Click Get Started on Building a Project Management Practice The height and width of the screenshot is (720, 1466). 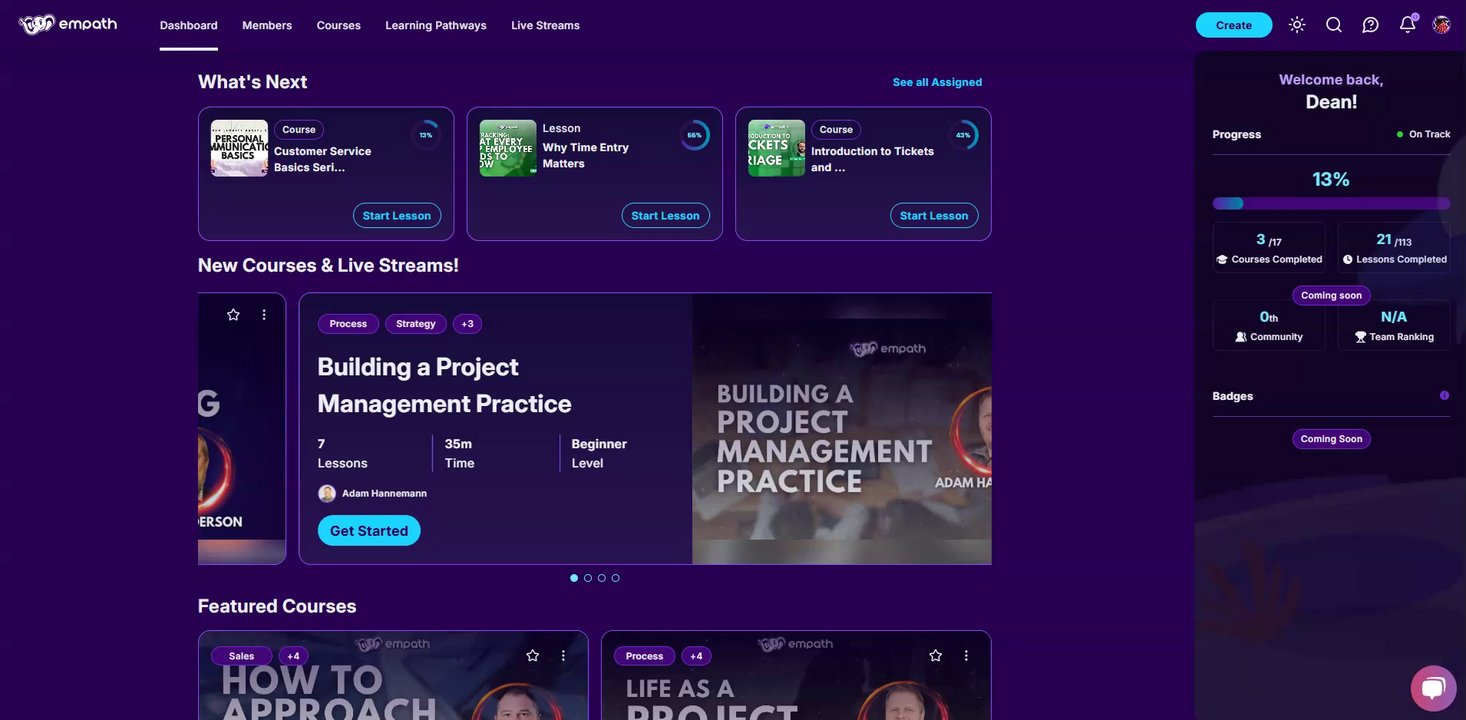[x=369, y=531]
